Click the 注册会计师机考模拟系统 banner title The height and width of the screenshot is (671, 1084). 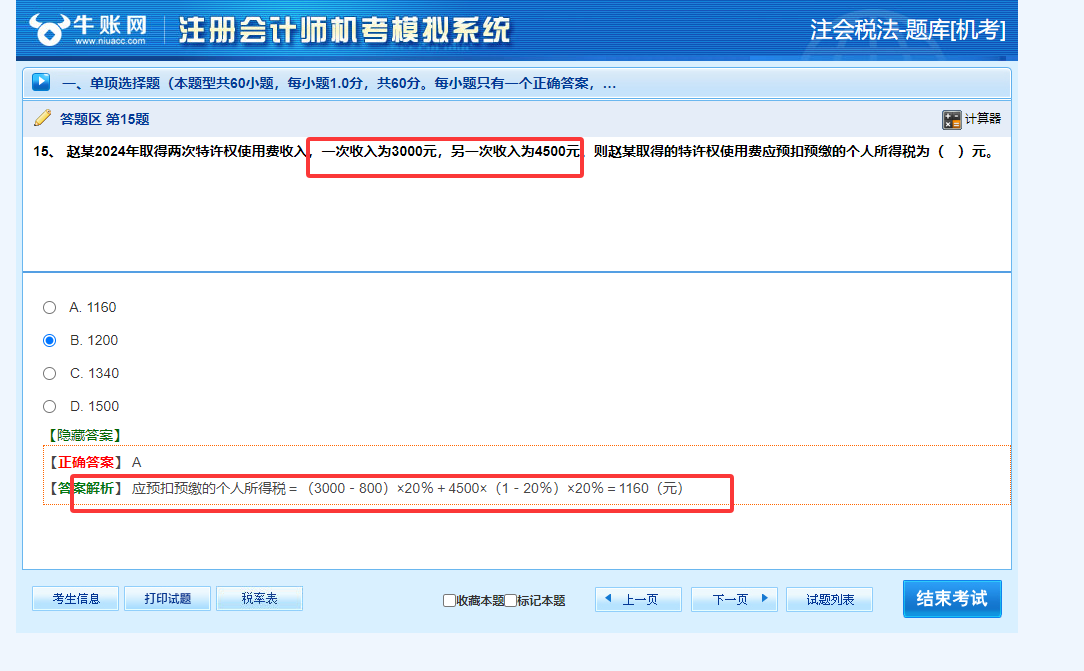344,30
